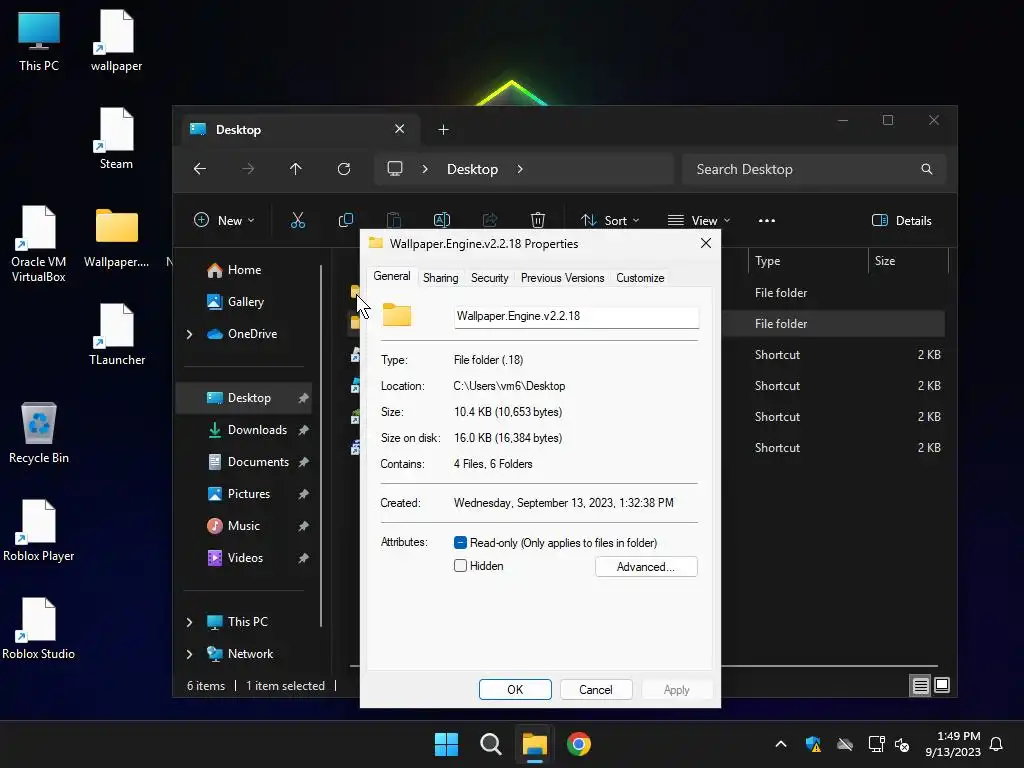Screen dimensions: 1024x768
Task: Select the Roblox Studio desktop shortcut
Action: click(39, 628)
